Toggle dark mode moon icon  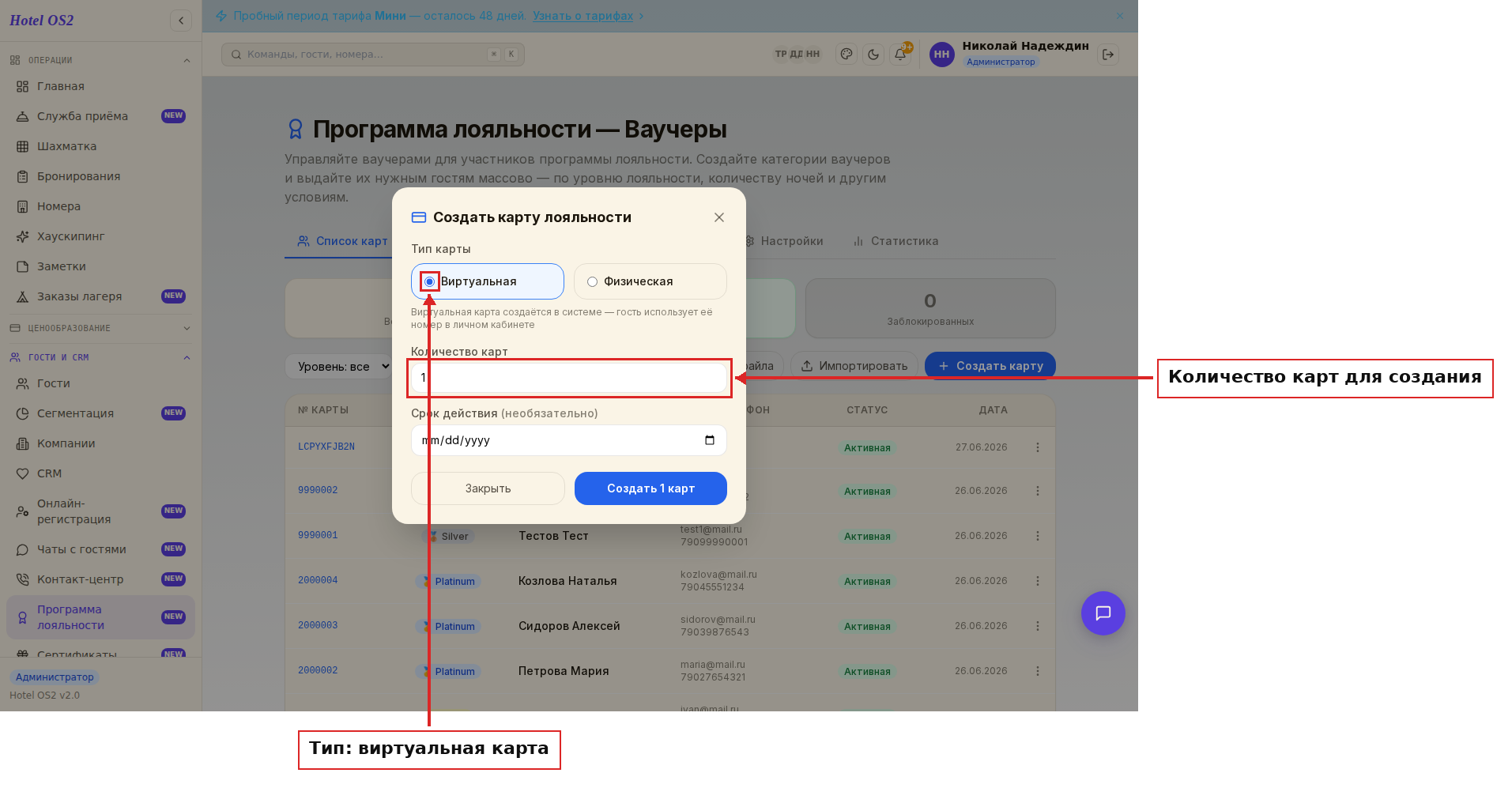pyautogui.click(x=873, y=55)
